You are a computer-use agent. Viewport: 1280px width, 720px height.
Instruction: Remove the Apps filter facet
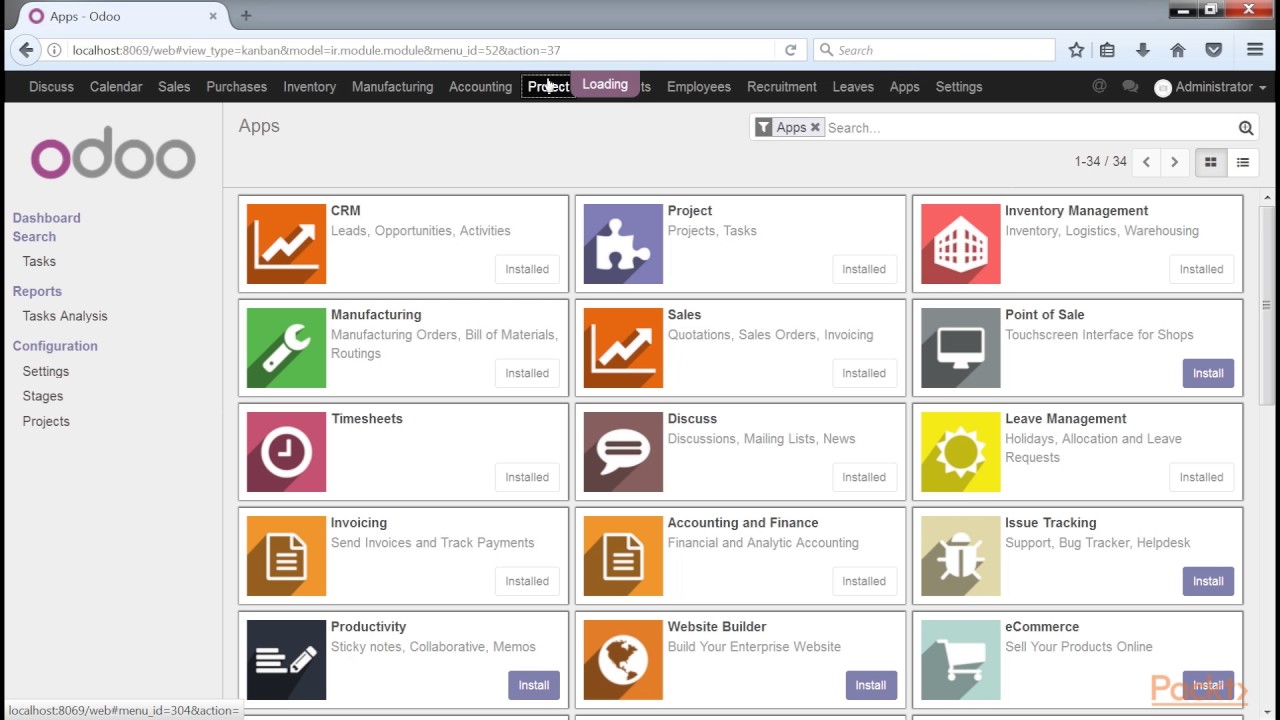[815, 127]
